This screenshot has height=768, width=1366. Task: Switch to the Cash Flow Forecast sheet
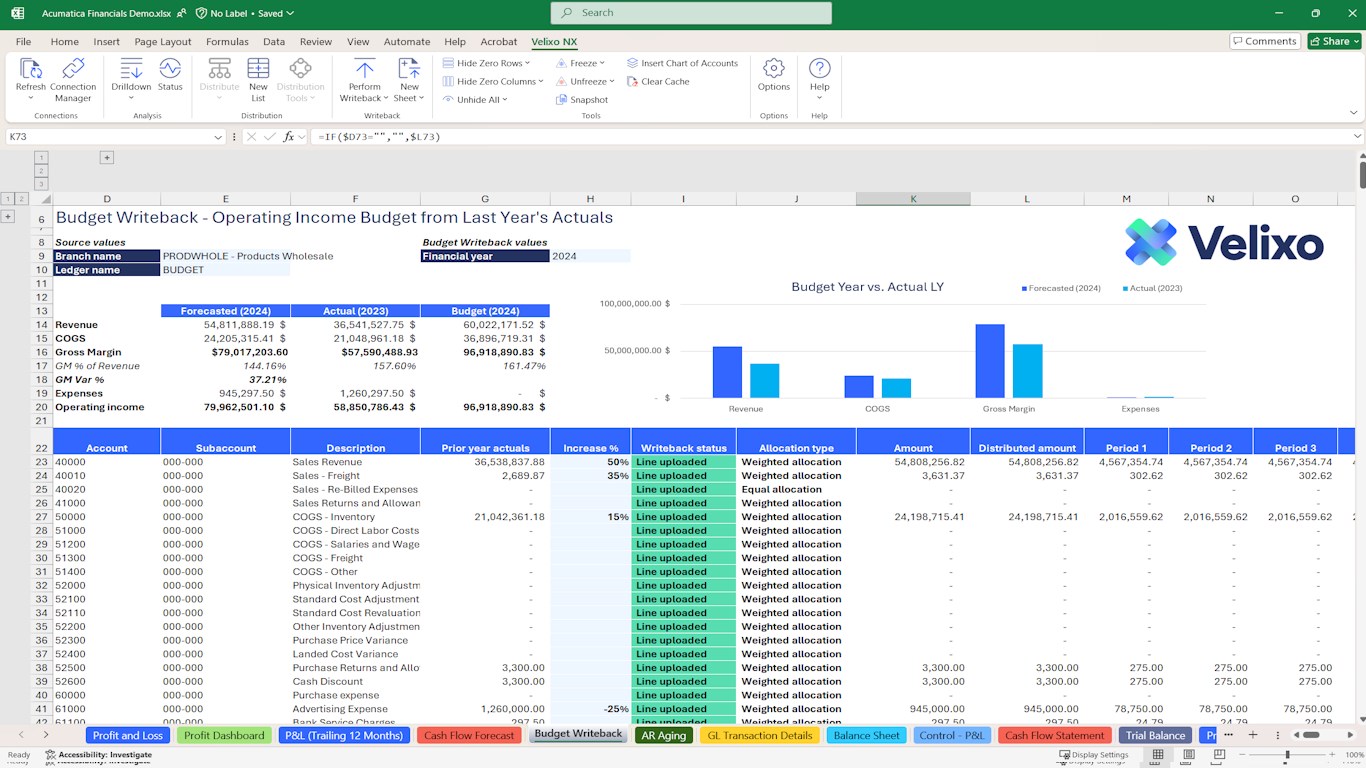pyautogui.click(x=469, y=735)
